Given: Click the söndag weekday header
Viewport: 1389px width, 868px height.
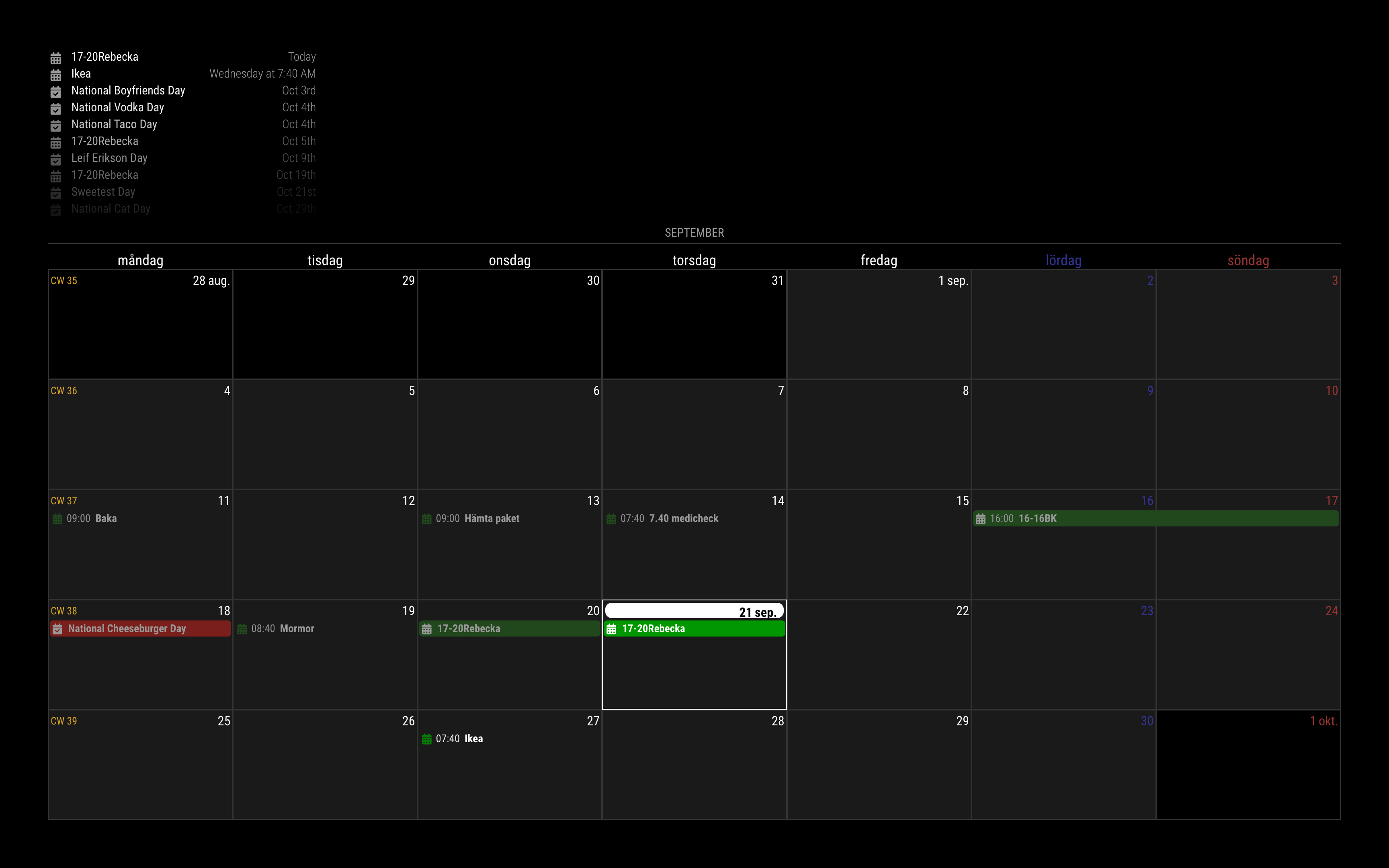Looking at the screenshot, I should pyautogui.click(x=1248, y=261).
